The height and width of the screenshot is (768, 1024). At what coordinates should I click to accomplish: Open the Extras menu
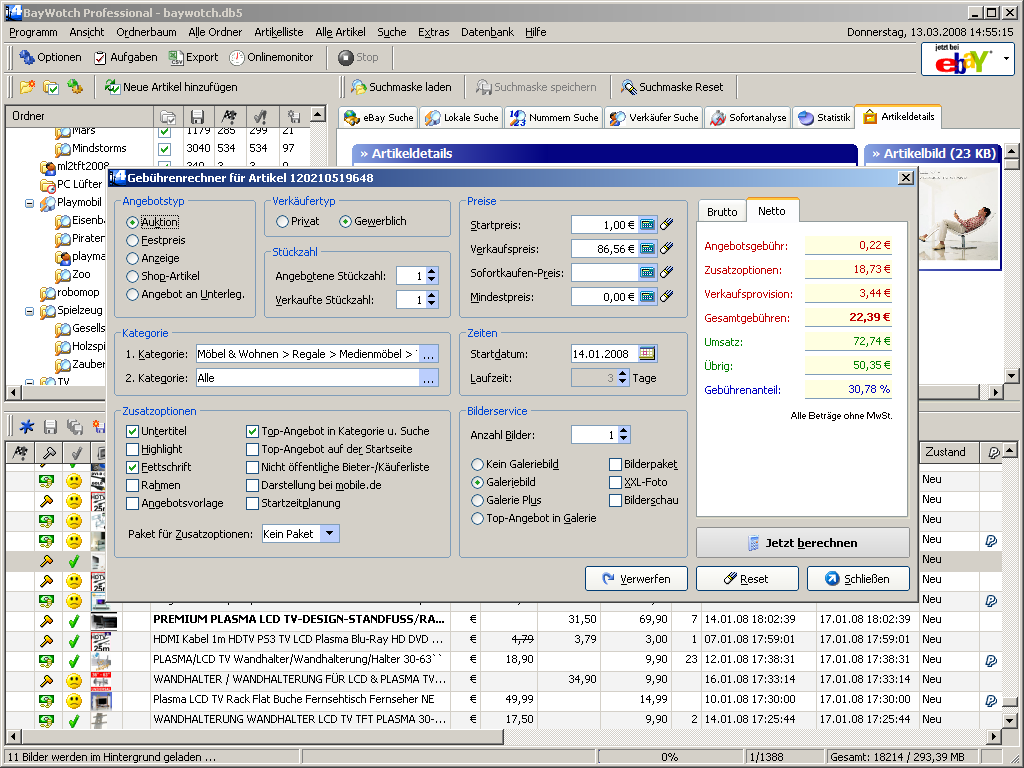(434, 32)
